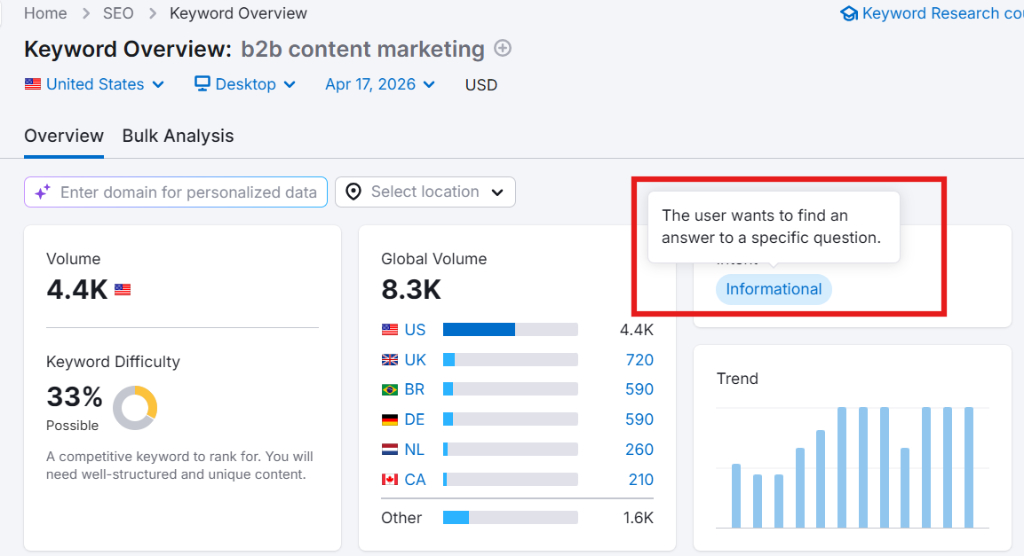1024x556 pixels.
Task: Click the desktop monitor icon
Action: (203, 84)
